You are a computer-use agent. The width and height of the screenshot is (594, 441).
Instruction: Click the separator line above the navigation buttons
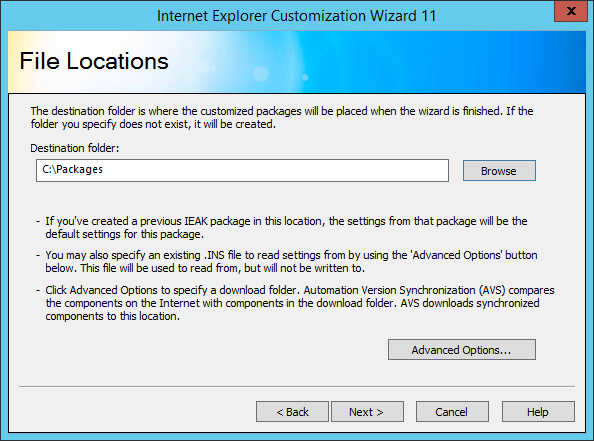pos(297,386)
